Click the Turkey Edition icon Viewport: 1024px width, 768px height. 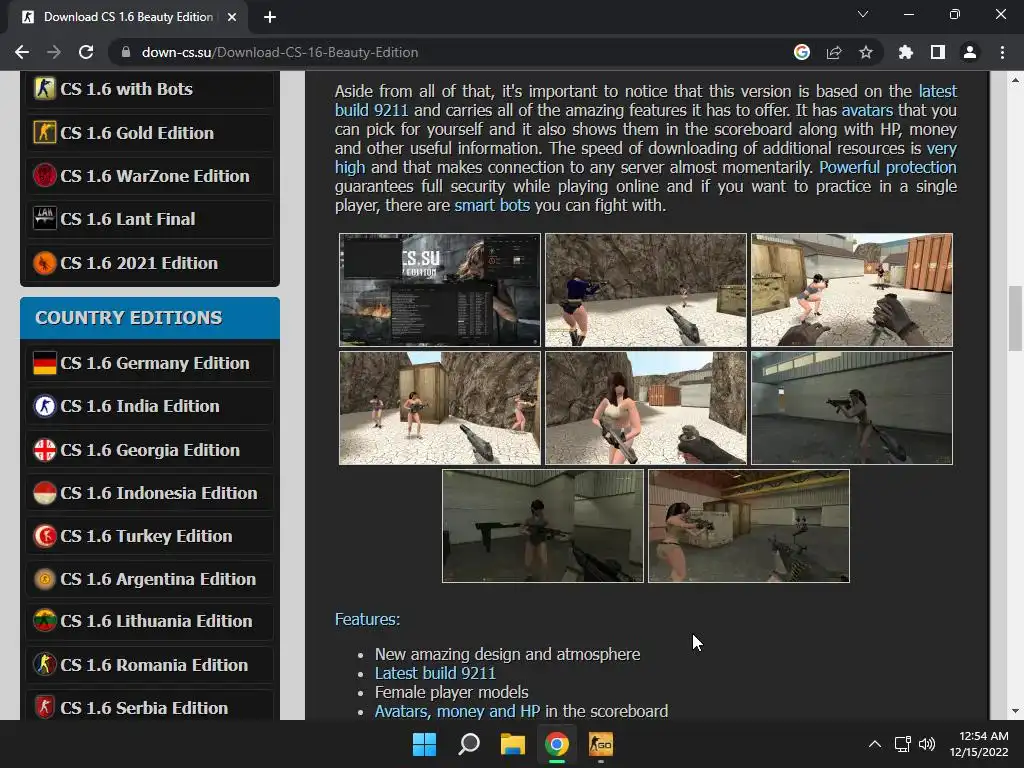(x=44, y=536)
